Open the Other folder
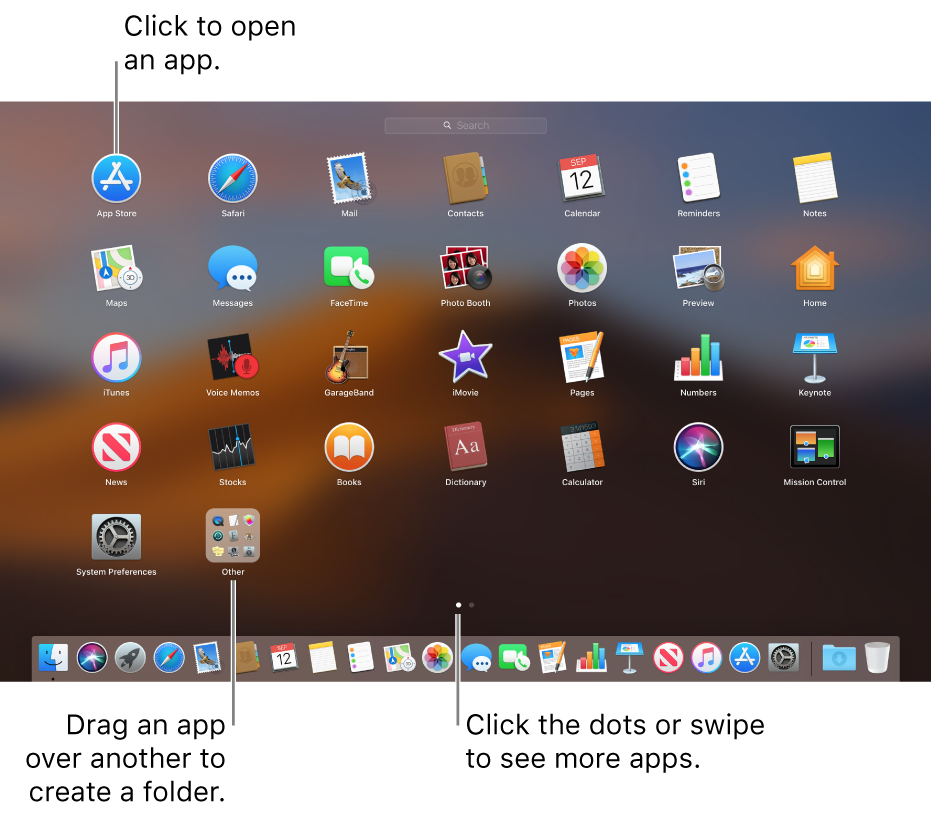This screenshot has width=931, height=817. click(232, 536)
